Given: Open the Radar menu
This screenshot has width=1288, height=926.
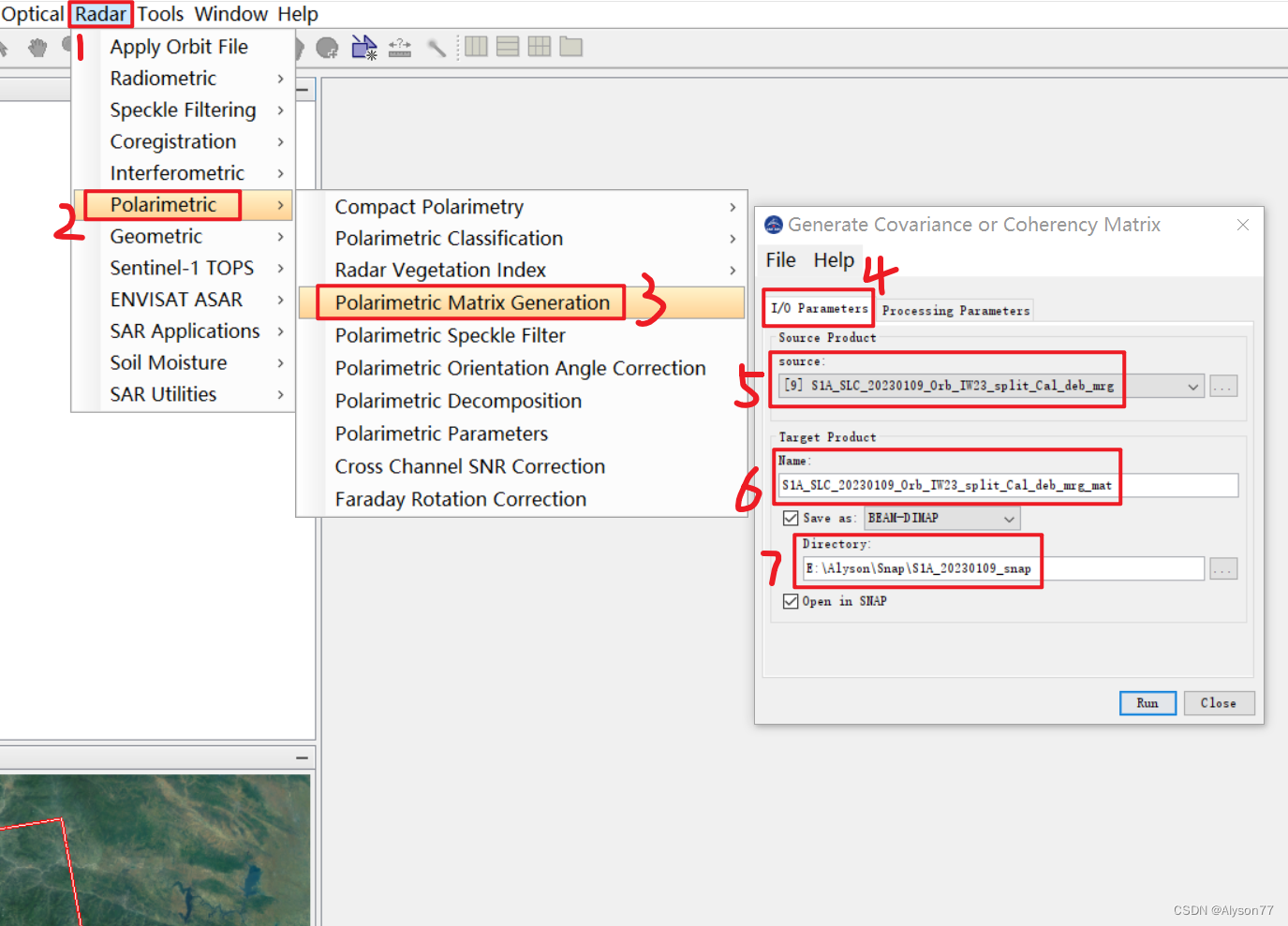Looking at the screenshot, I should click(101, 14).
